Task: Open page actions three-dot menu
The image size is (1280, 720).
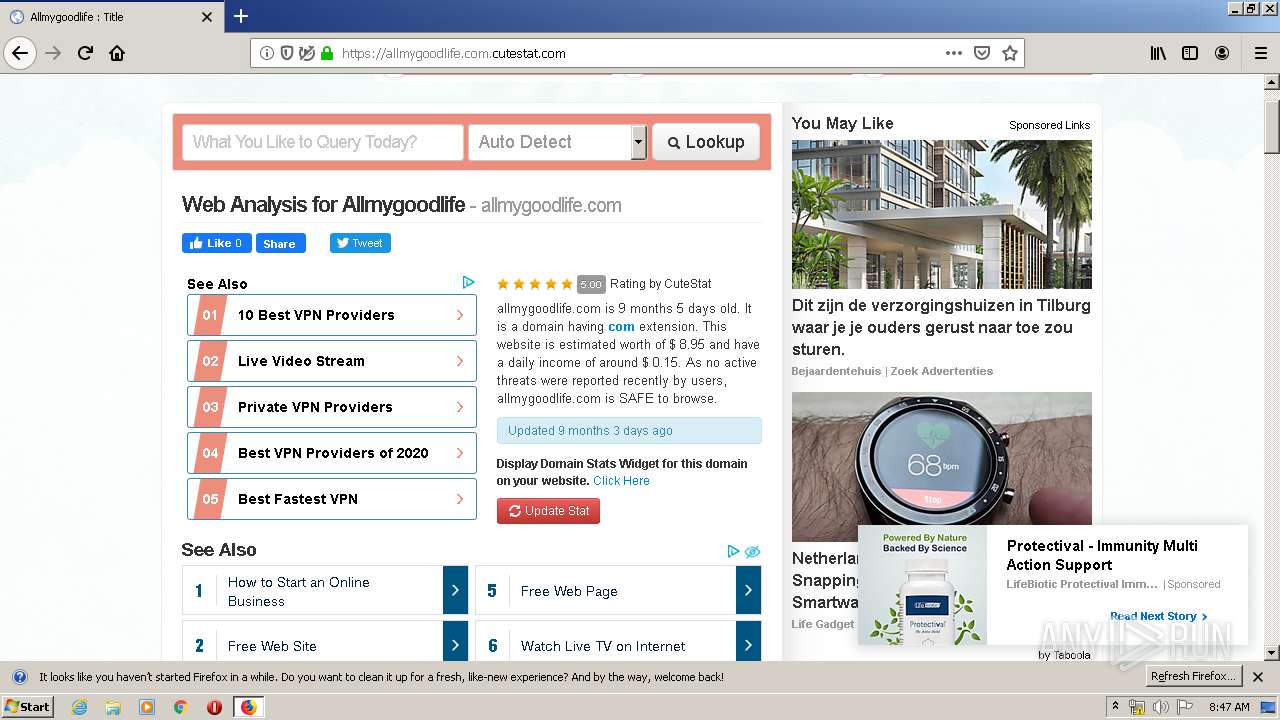Action: [954, 53]
